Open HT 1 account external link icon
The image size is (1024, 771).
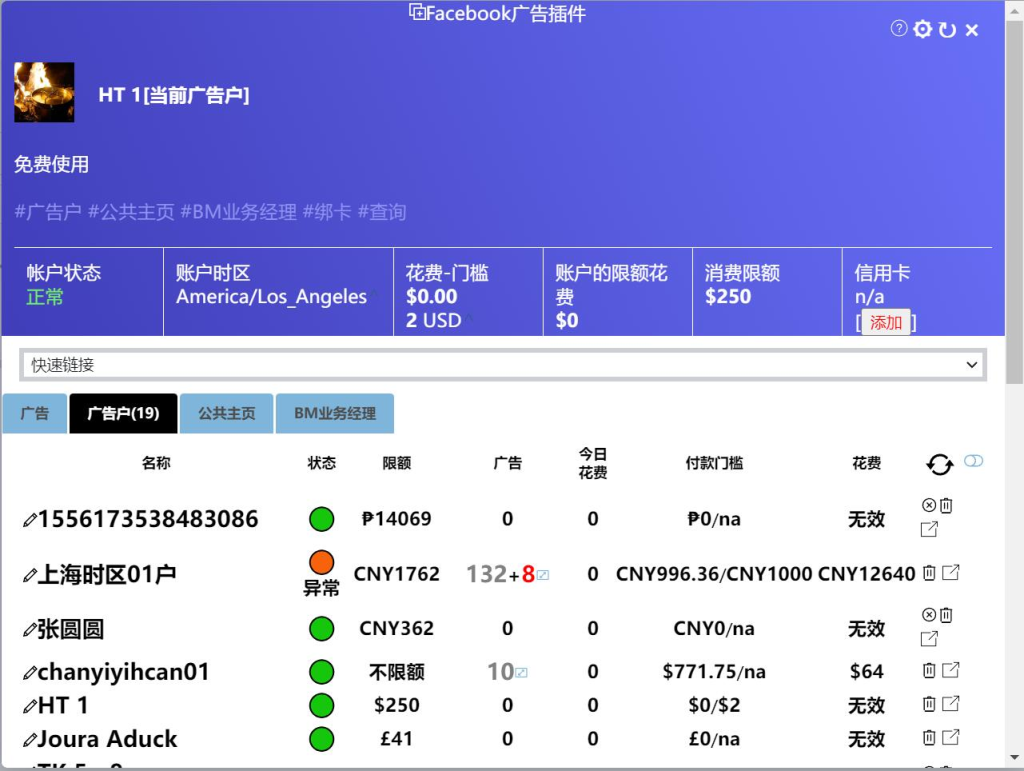[951, 703]
